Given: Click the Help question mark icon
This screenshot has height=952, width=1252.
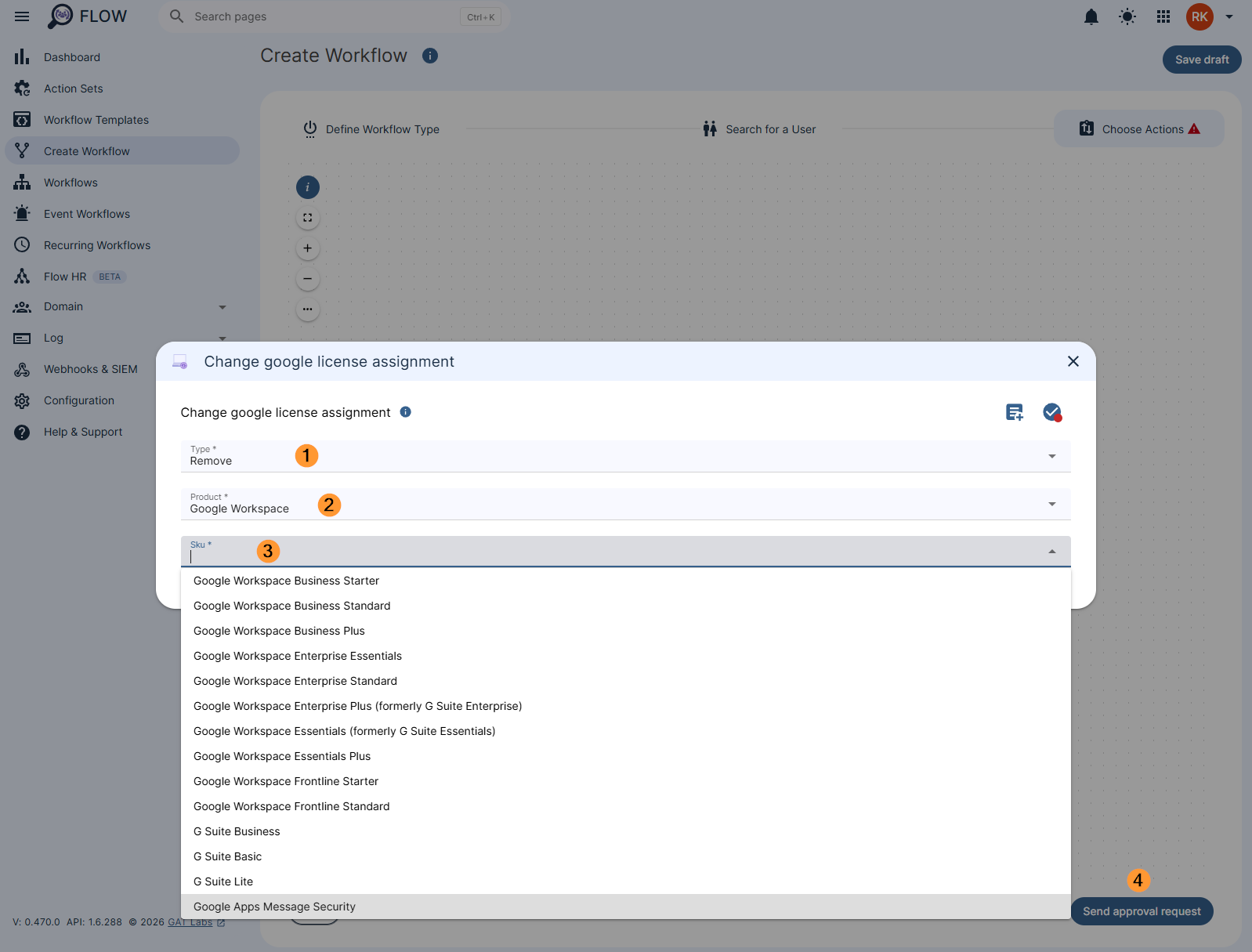Looking at the screenshot, I should (x=22, y=432).
